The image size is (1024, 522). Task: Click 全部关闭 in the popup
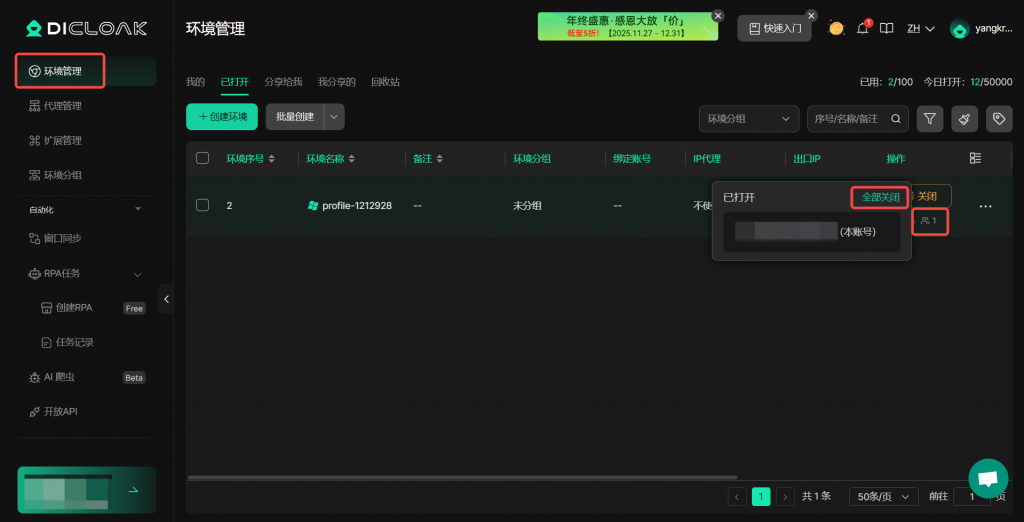[880, 197]
